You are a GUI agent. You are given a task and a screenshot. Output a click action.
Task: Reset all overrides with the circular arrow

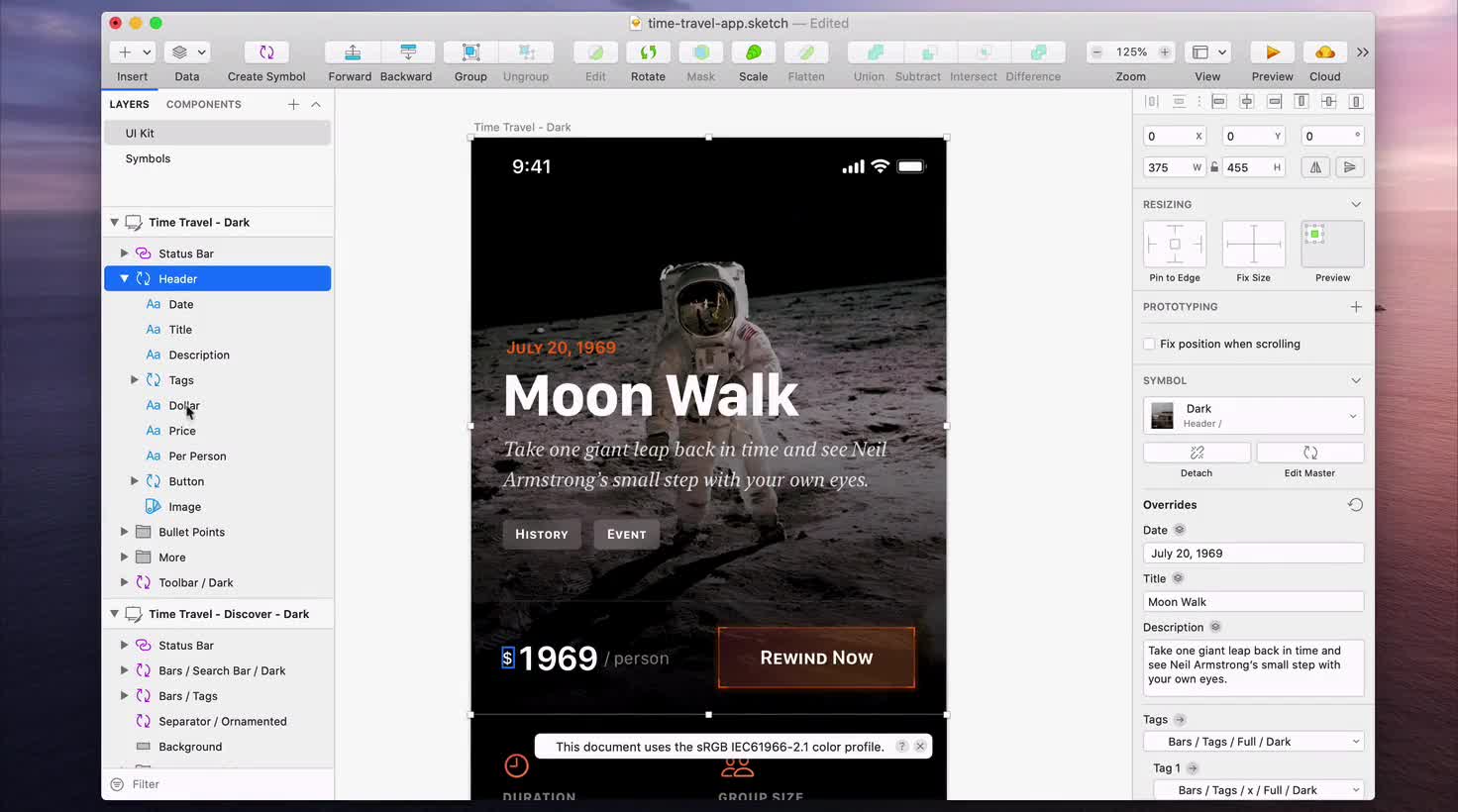[1355, 505]
